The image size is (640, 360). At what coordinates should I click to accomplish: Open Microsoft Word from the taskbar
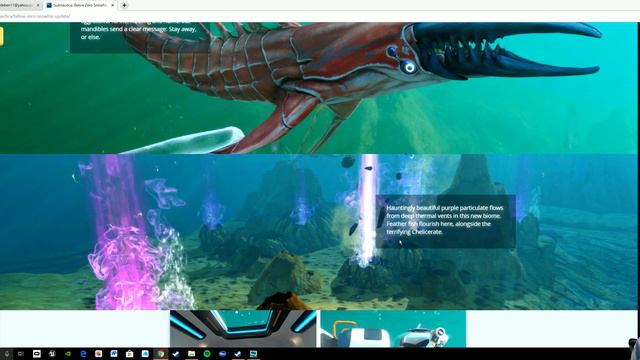point(114,354)
